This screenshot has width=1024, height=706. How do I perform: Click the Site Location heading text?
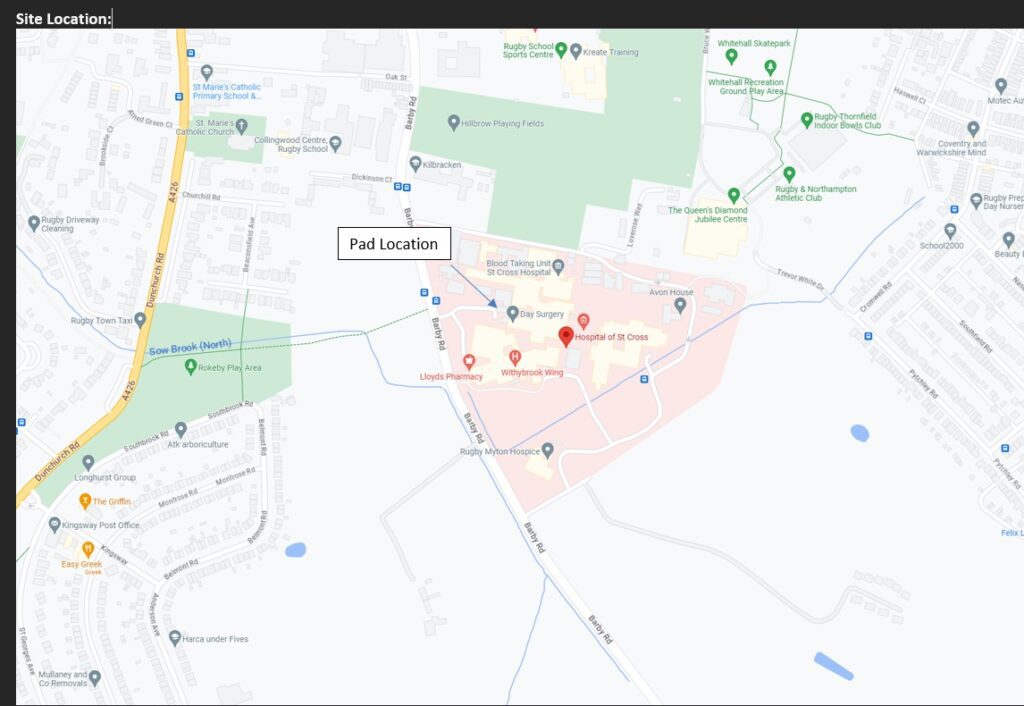click(64, 18)
